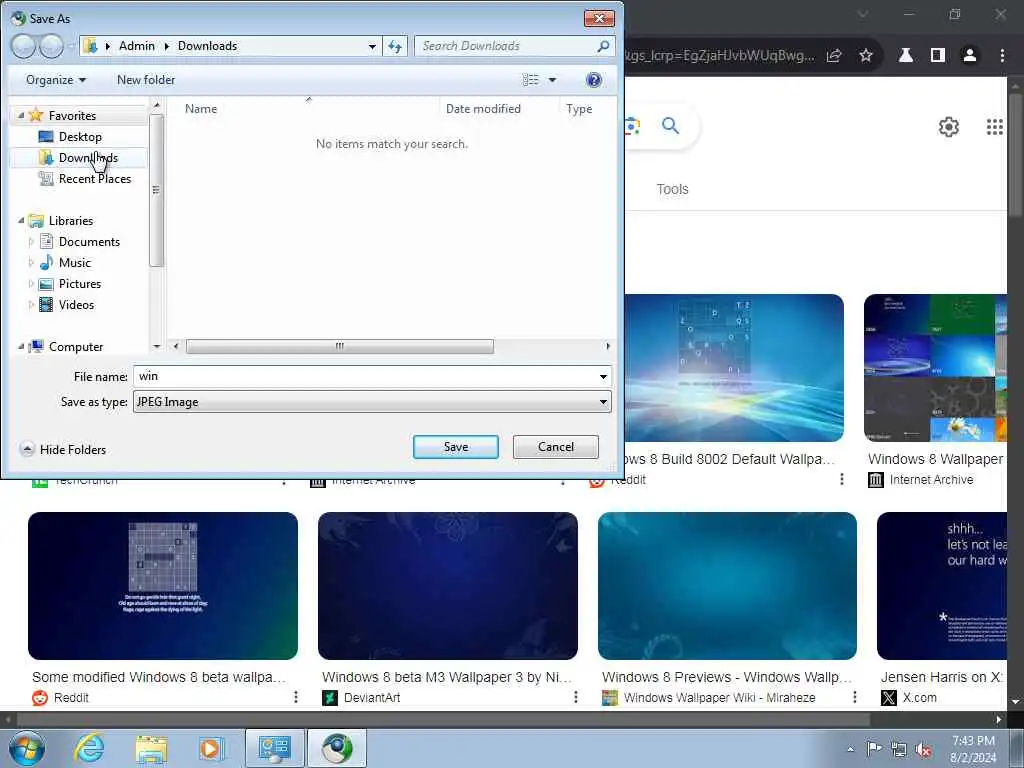Open Windows 8 Previews wallpaper thumbnail
This screenshot has height=768, width=1024.
[727, 586]
